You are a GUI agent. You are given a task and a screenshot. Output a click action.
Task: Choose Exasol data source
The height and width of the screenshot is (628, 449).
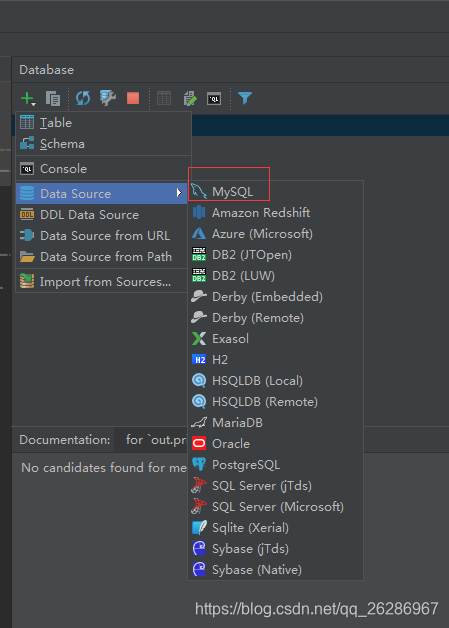click(276, 338)
